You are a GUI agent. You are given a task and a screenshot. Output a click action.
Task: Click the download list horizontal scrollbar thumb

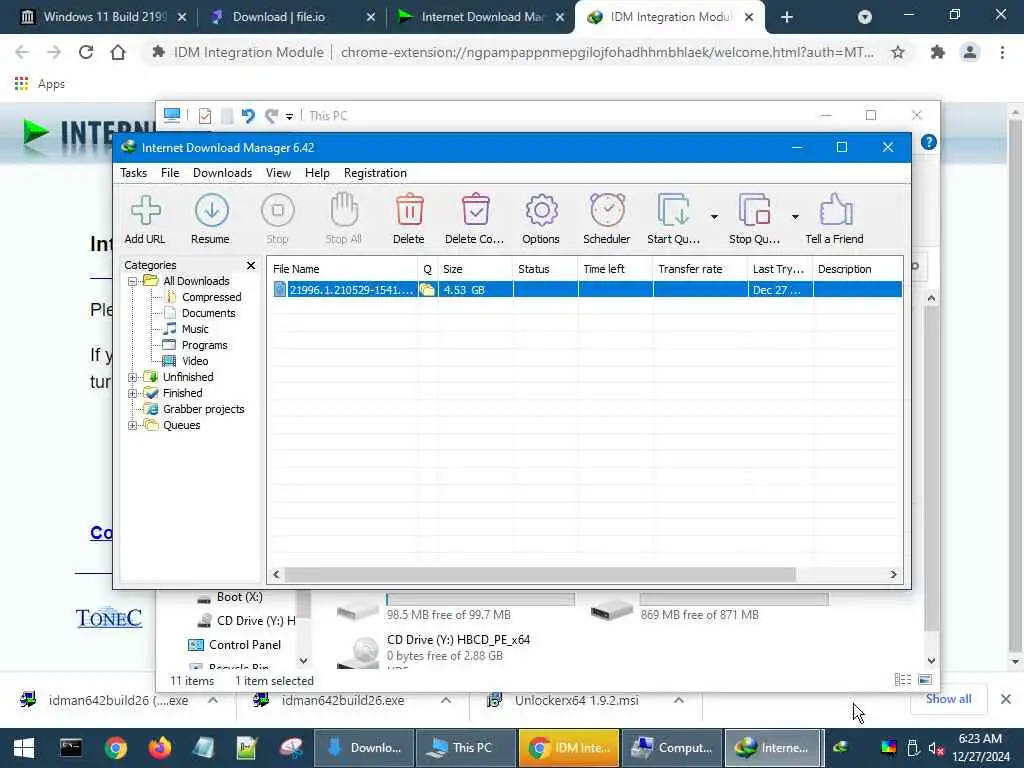tap(540, 575)
